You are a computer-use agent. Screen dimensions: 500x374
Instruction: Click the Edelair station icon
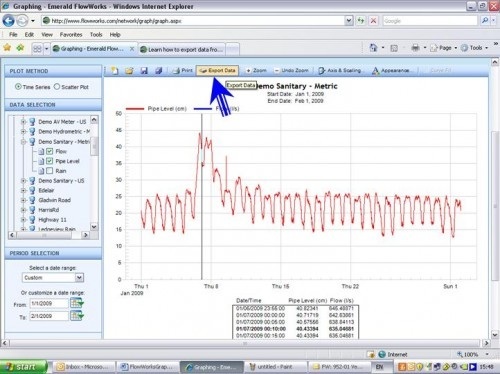point(32,190)
